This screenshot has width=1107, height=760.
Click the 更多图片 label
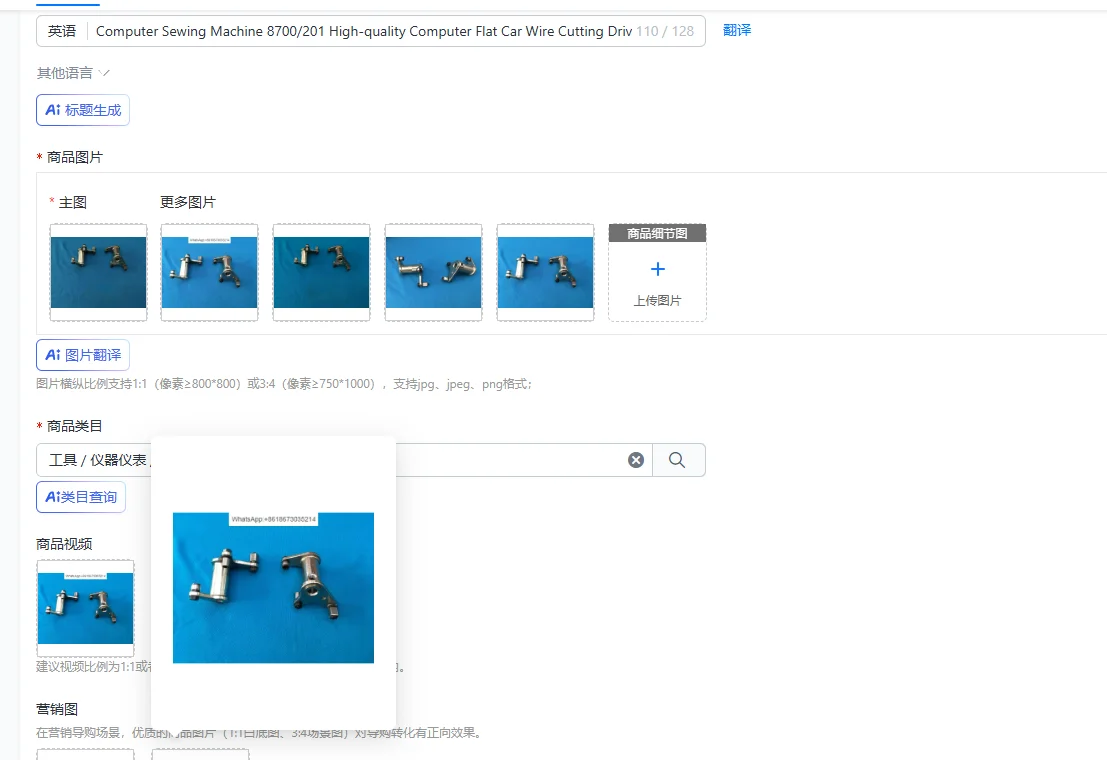(x=188, y=202)
